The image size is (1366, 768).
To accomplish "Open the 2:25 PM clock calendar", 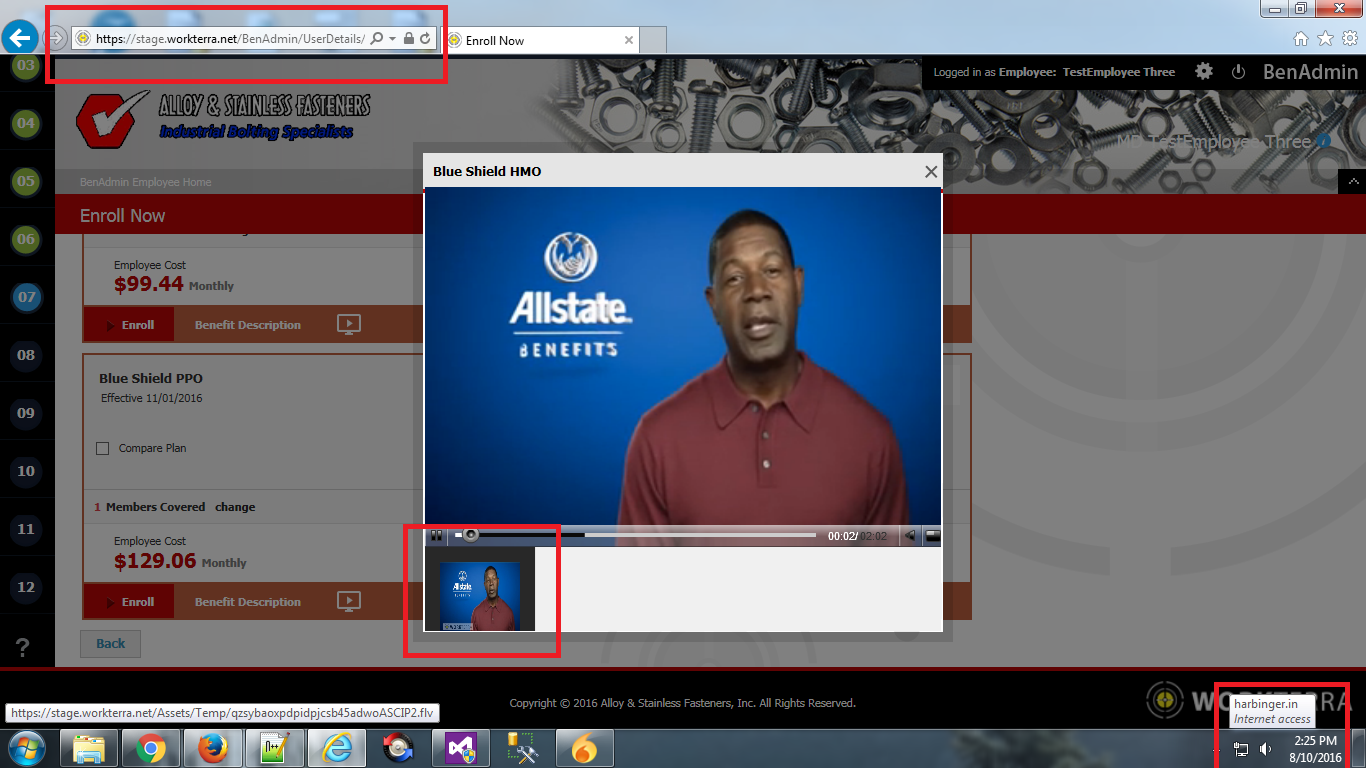I will 1315,749.
